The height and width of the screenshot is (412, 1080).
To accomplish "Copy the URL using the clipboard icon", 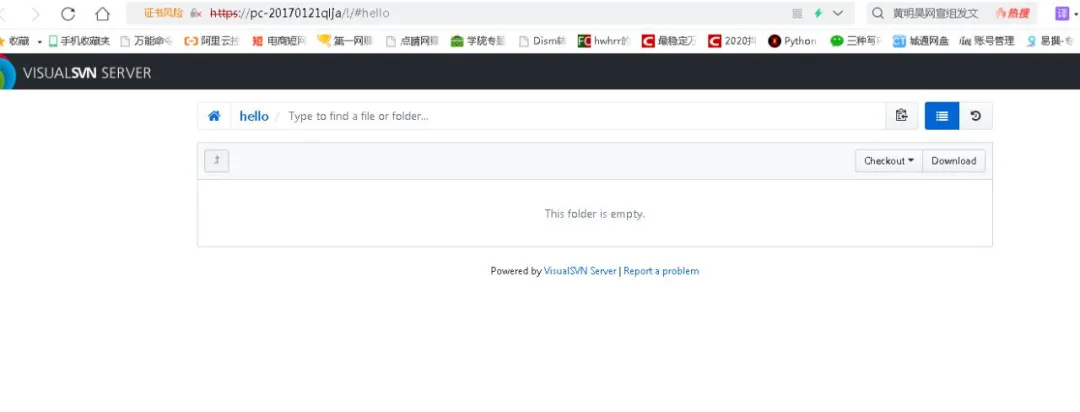I will 901,116.
